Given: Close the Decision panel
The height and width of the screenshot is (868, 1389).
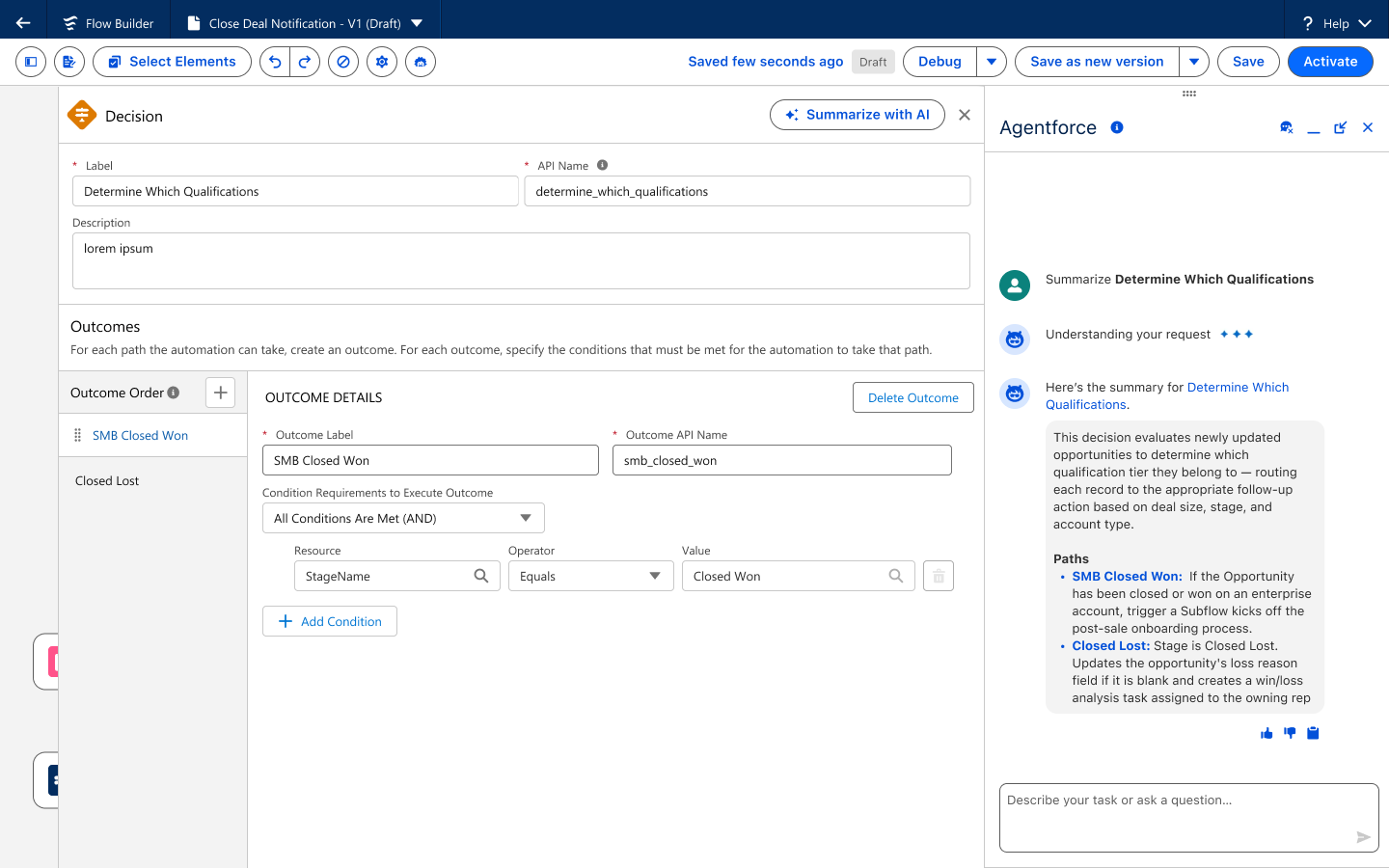Looking at the screenshot, I should (x=965, y=115).
